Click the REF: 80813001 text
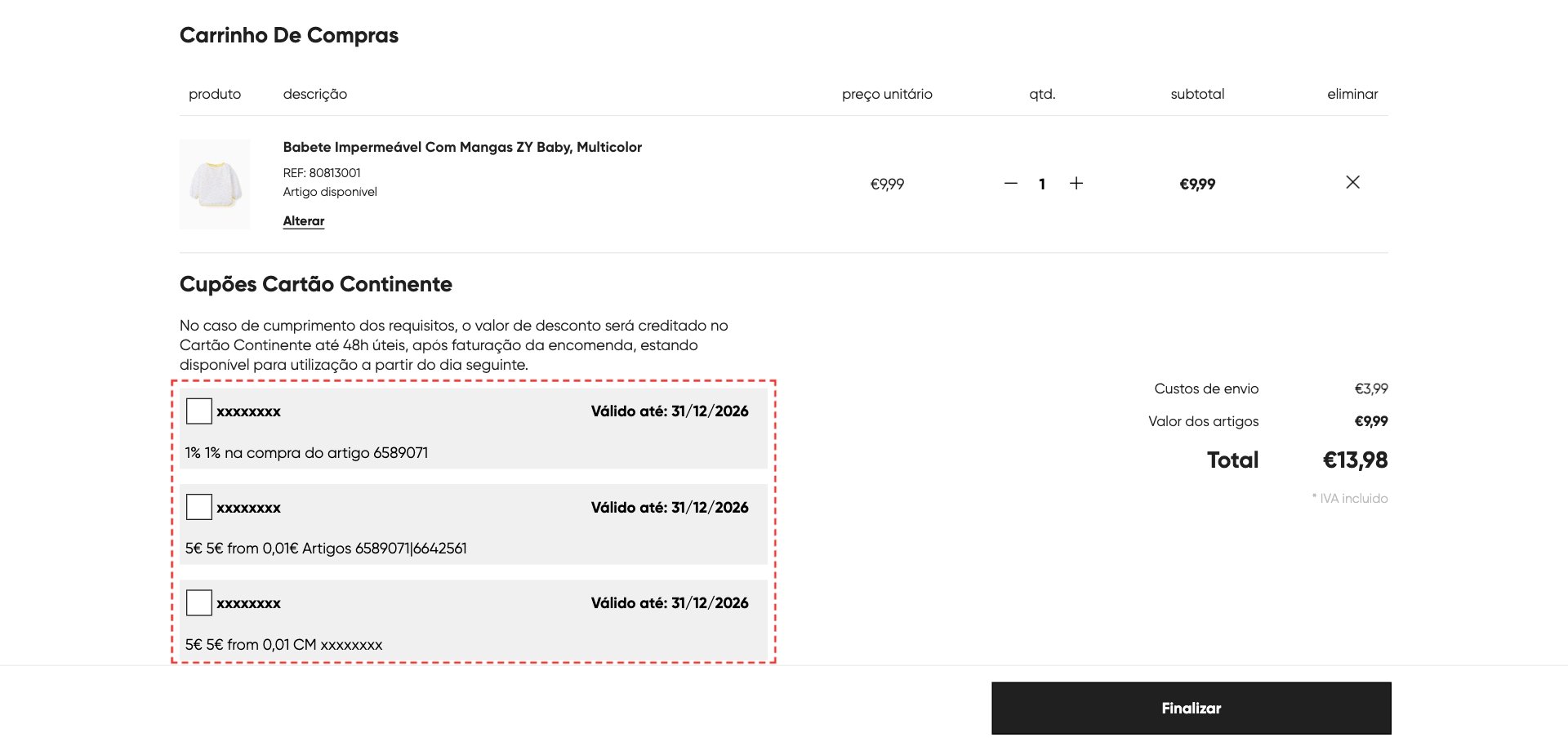 322,173
